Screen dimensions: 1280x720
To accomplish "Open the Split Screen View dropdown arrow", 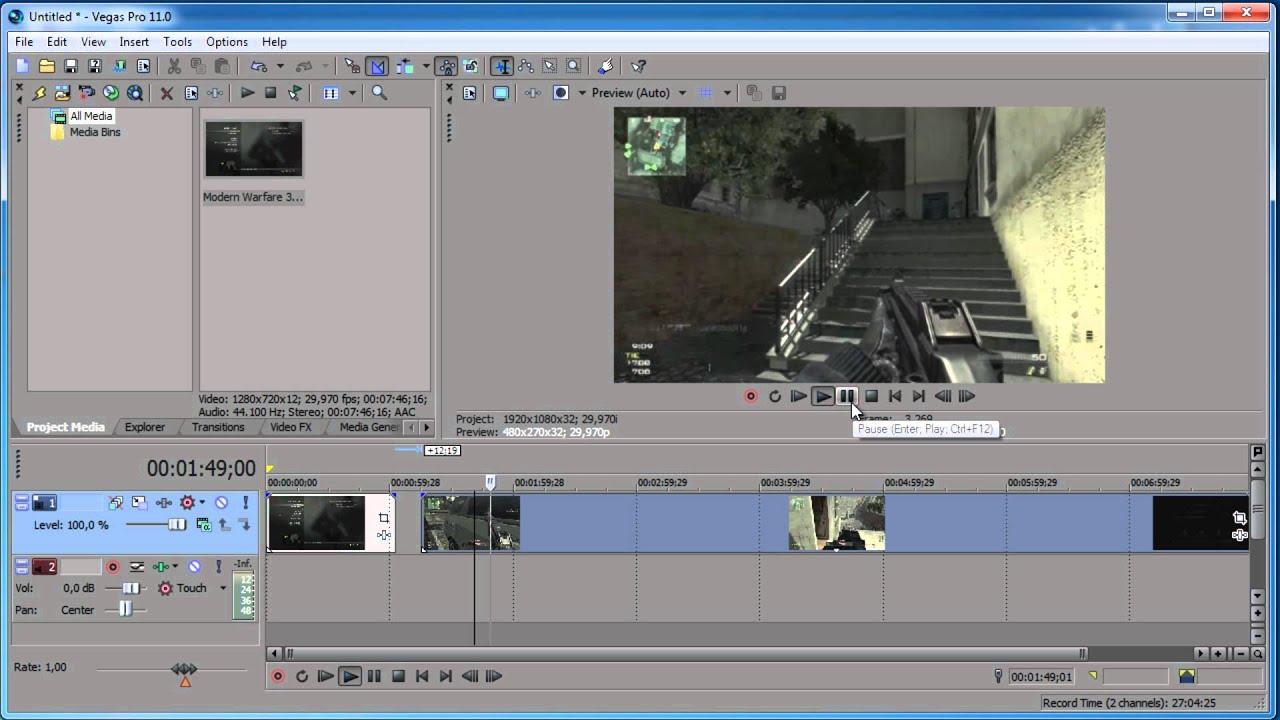I will click(x=582, y=93).
